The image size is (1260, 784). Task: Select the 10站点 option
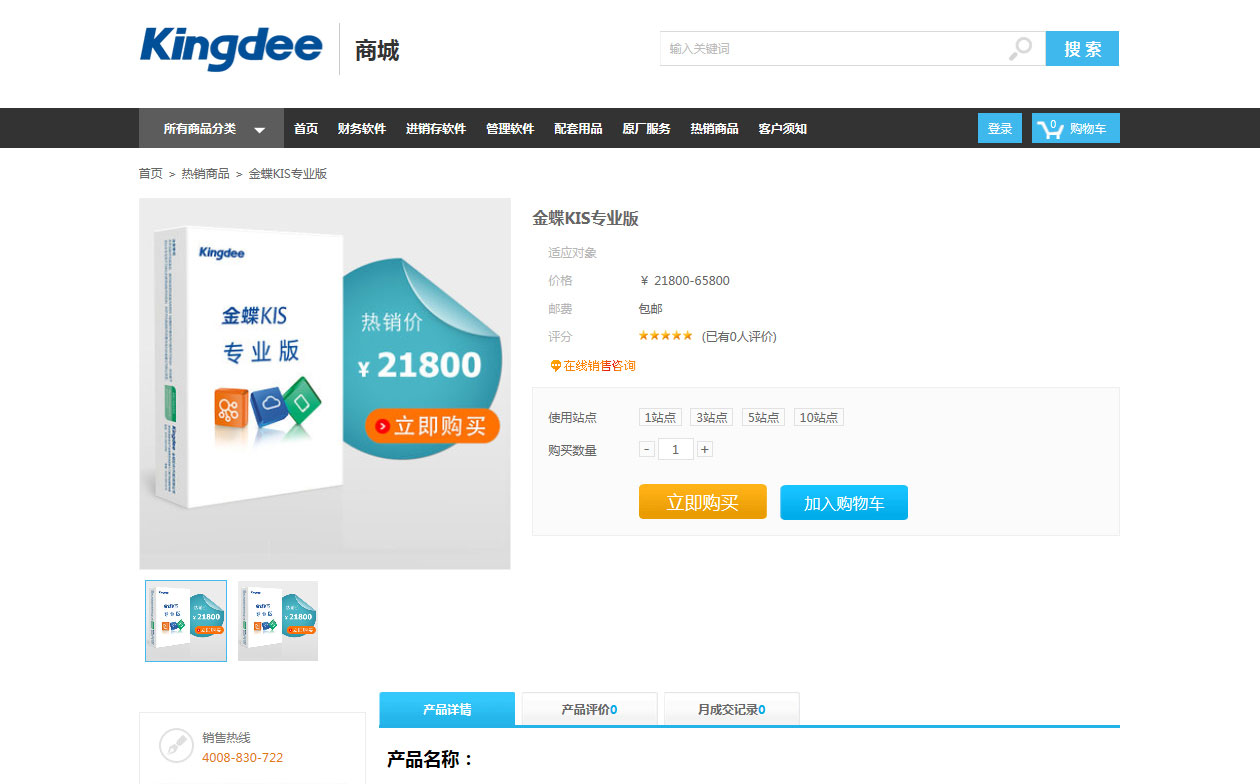coord(818,417)
